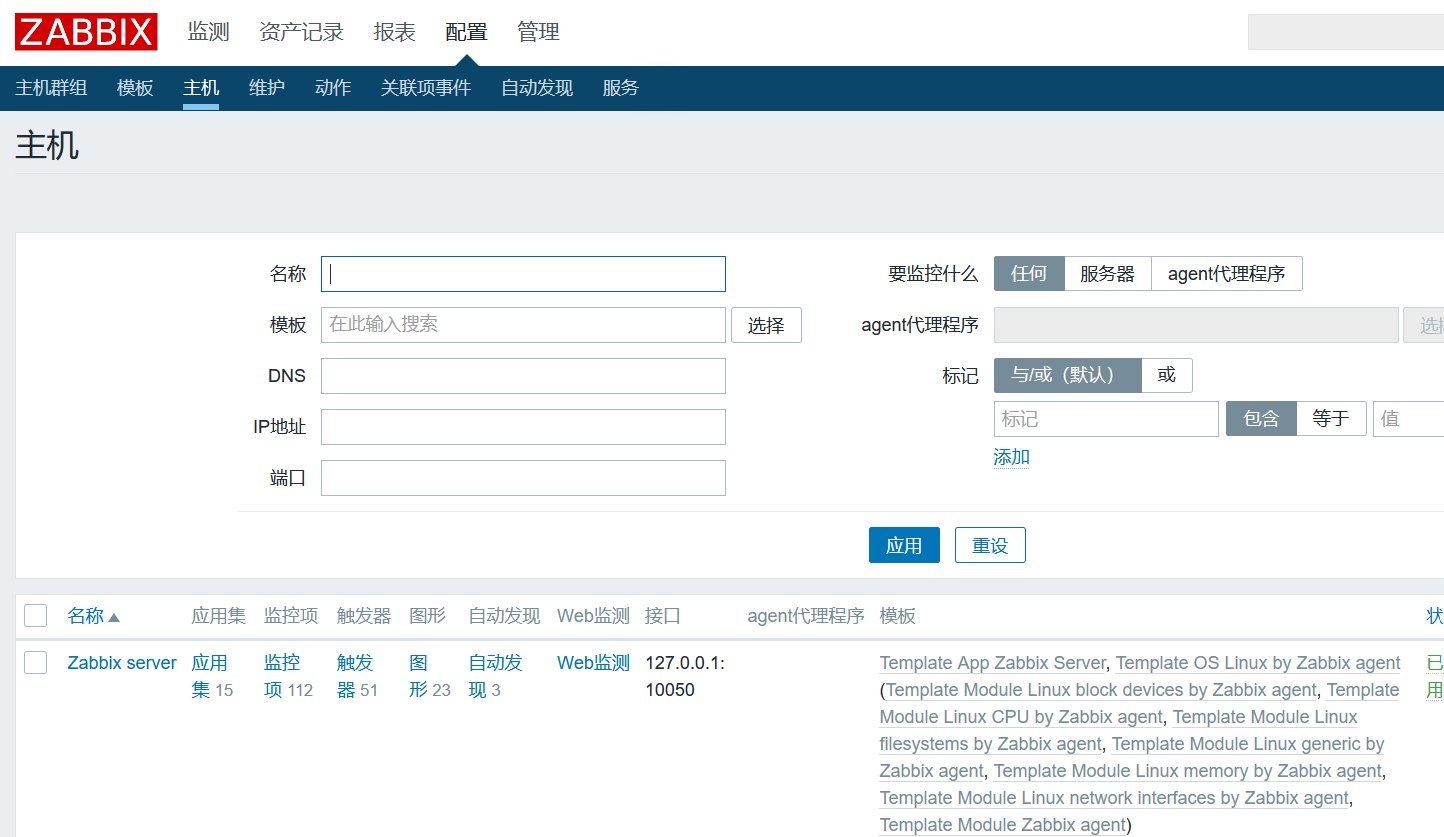Toggle the select-all hosts checkbox

36,615
